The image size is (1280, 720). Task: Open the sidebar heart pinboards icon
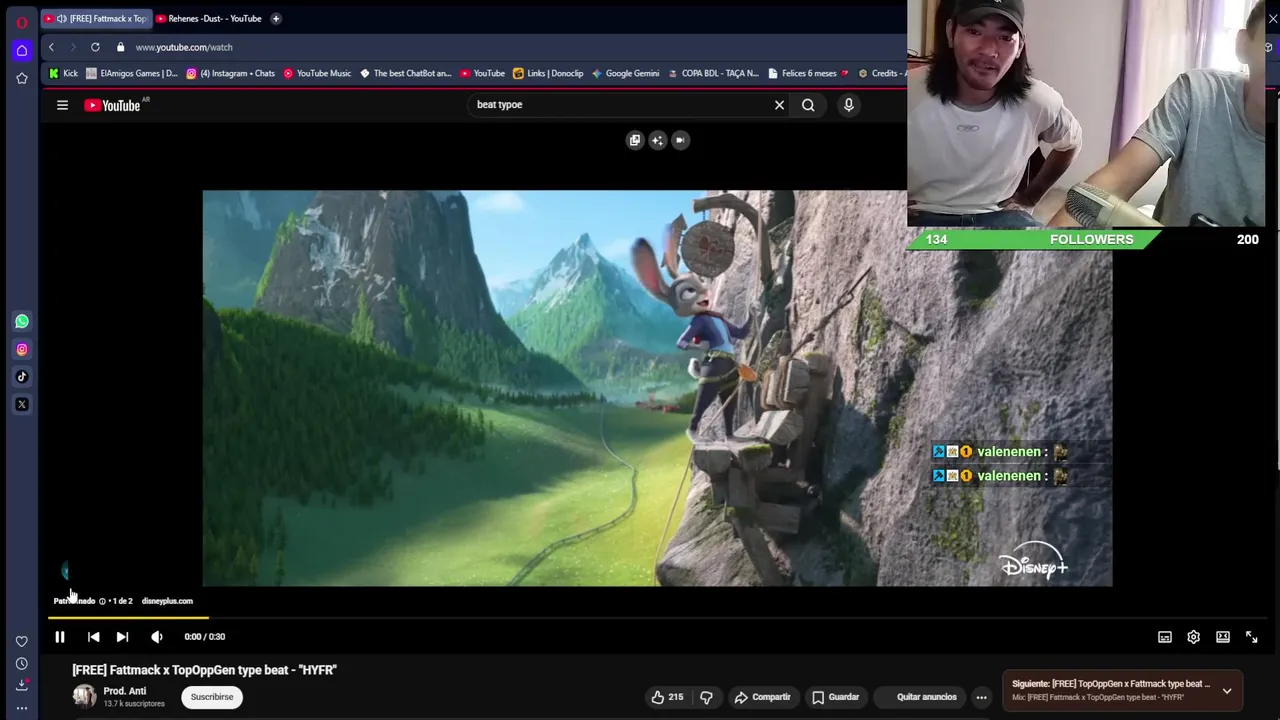coord(22,641)
